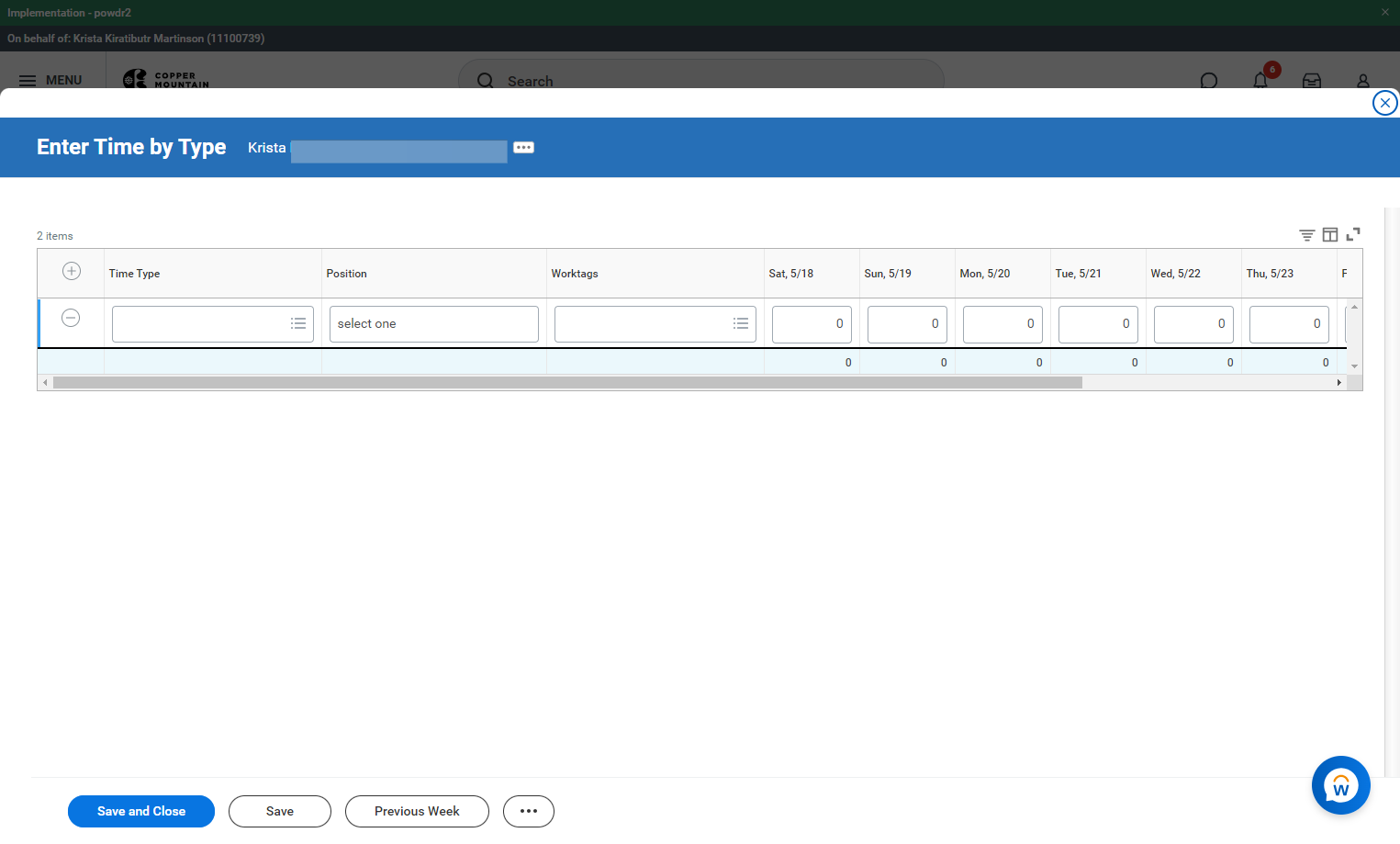
Task: Go to Copper Mountain home logo
Action: (166, 80)
